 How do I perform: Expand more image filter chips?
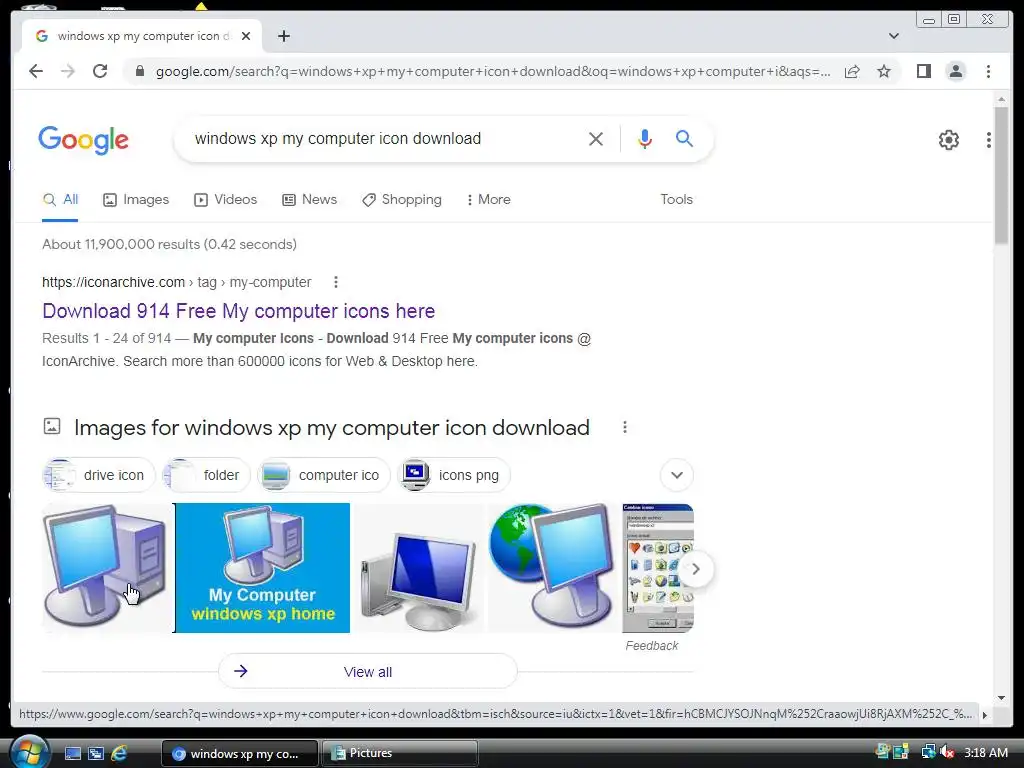coord(677,475)
